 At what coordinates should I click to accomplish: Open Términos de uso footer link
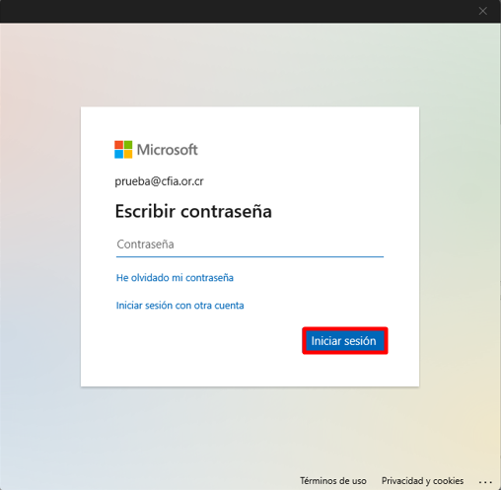coord(333,481)
